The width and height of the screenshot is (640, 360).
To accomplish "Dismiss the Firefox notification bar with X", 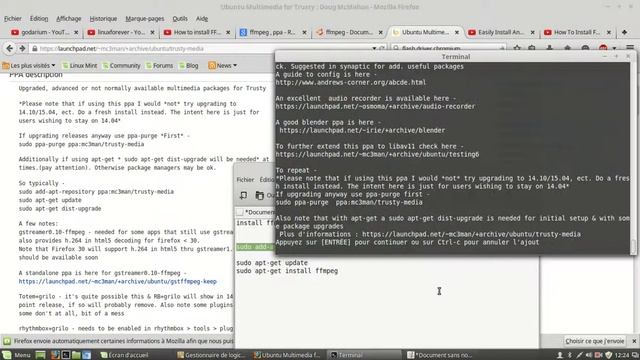I will coord(634,341).
